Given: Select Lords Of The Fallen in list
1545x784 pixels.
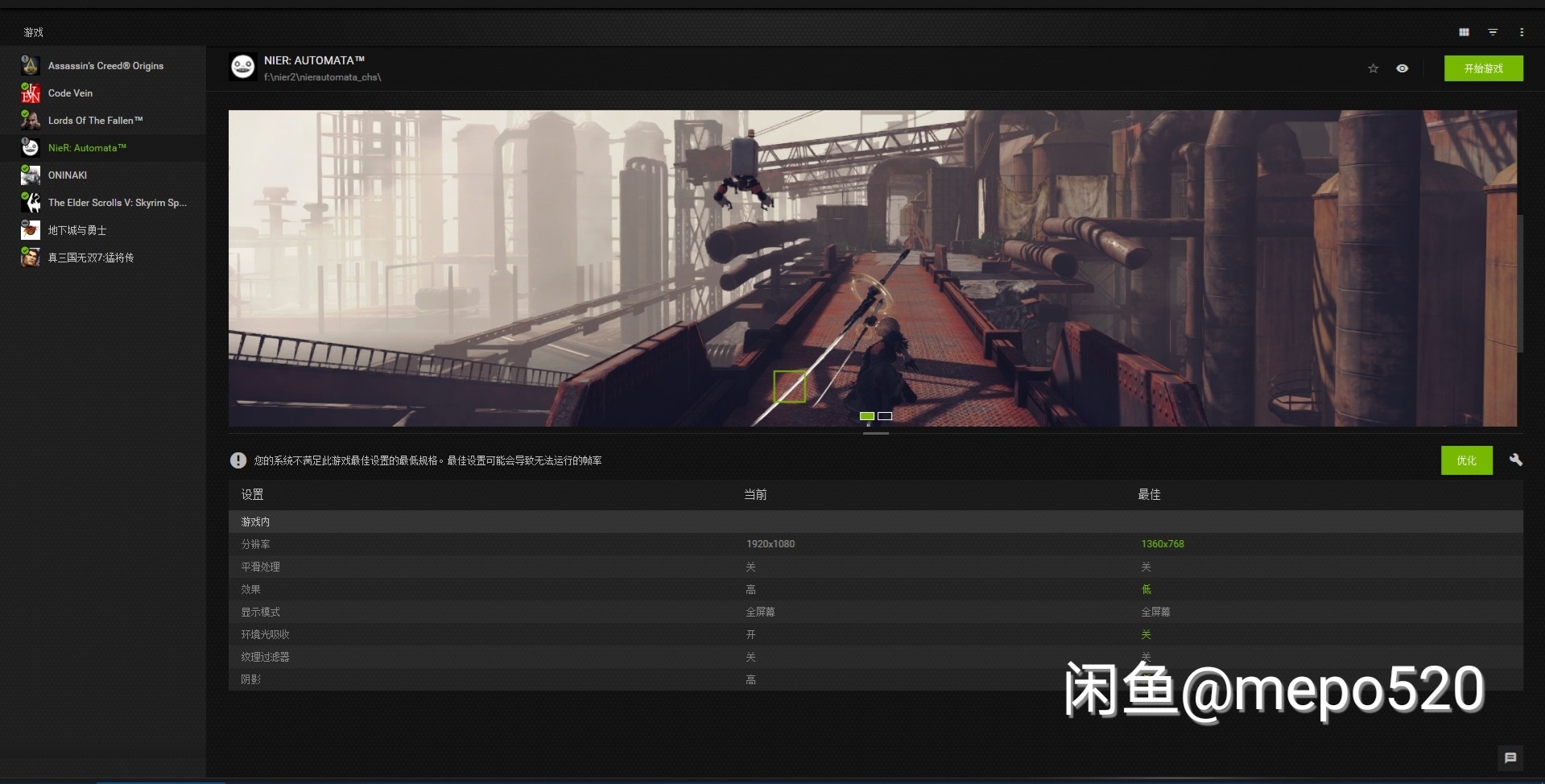Looking at the screenshot, I should click(103, 121).
